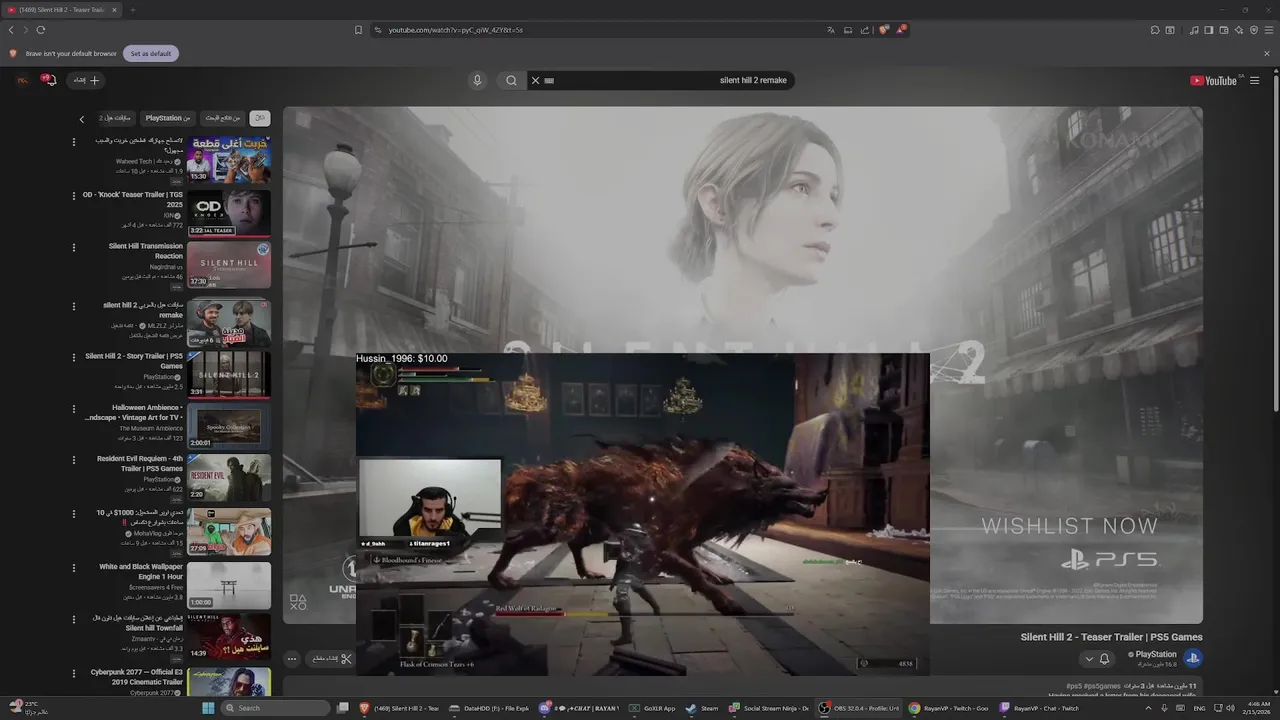This screenshot has height=720, width=1280.
Task: Click the YouTube search magnifier button
Action: 511,80
